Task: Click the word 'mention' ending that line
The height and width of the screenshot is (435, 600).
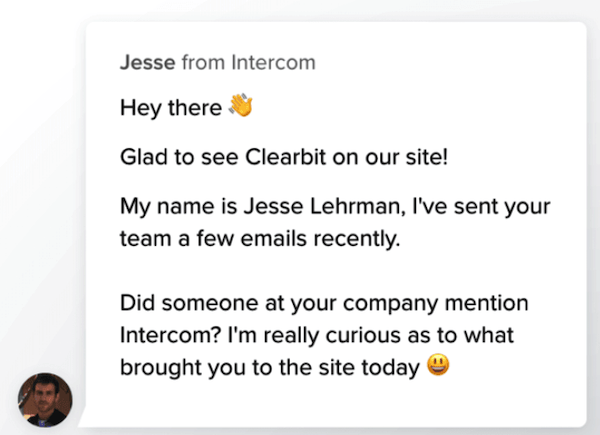Action: (487, 303)
